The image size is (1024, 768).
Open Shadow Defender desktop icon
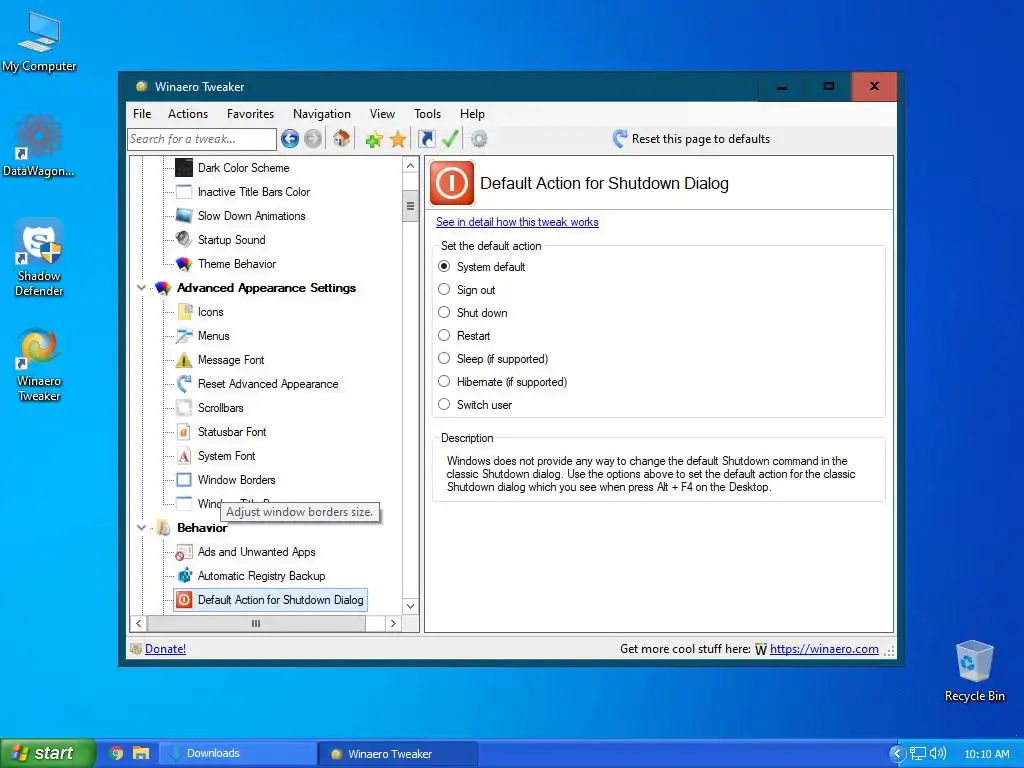point(39,258)
